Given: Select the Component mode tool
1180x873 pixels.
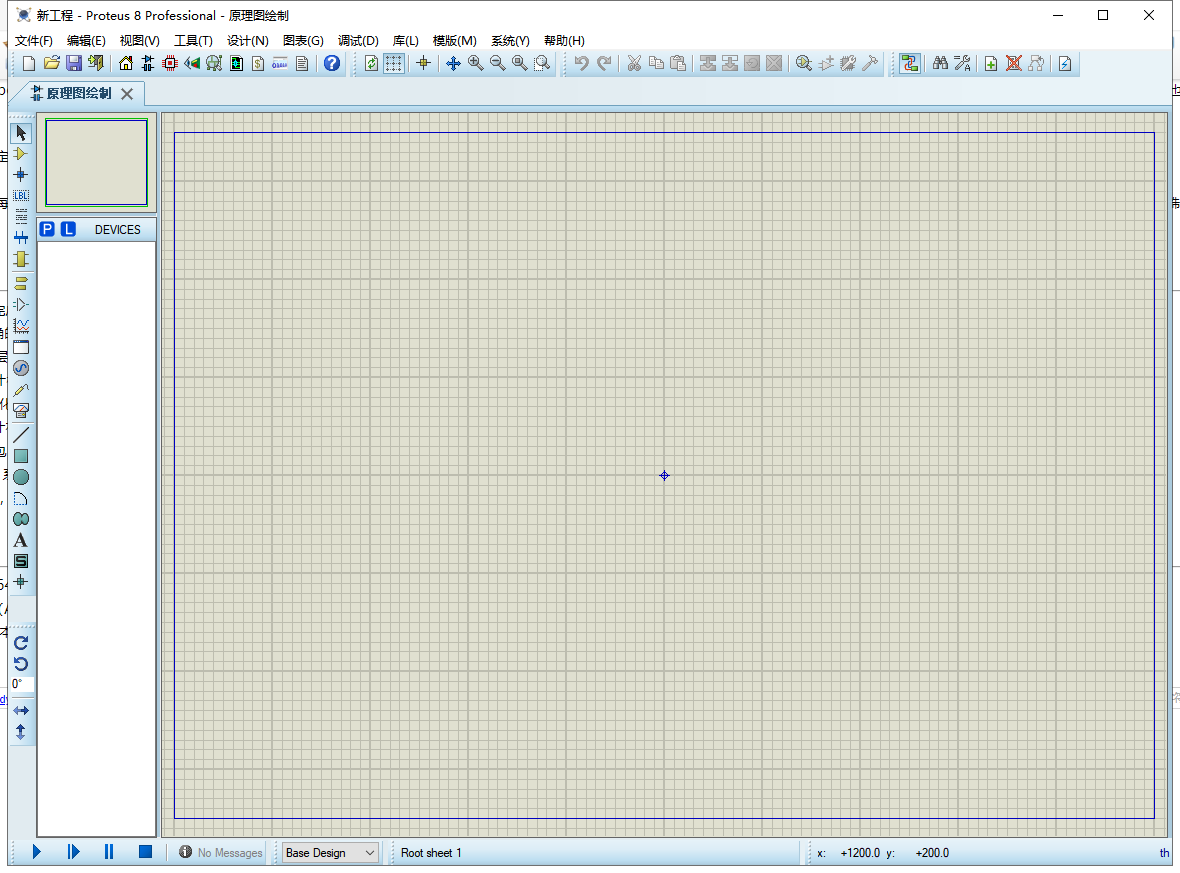Looking at the screenshot, I should tap(21, 154).
